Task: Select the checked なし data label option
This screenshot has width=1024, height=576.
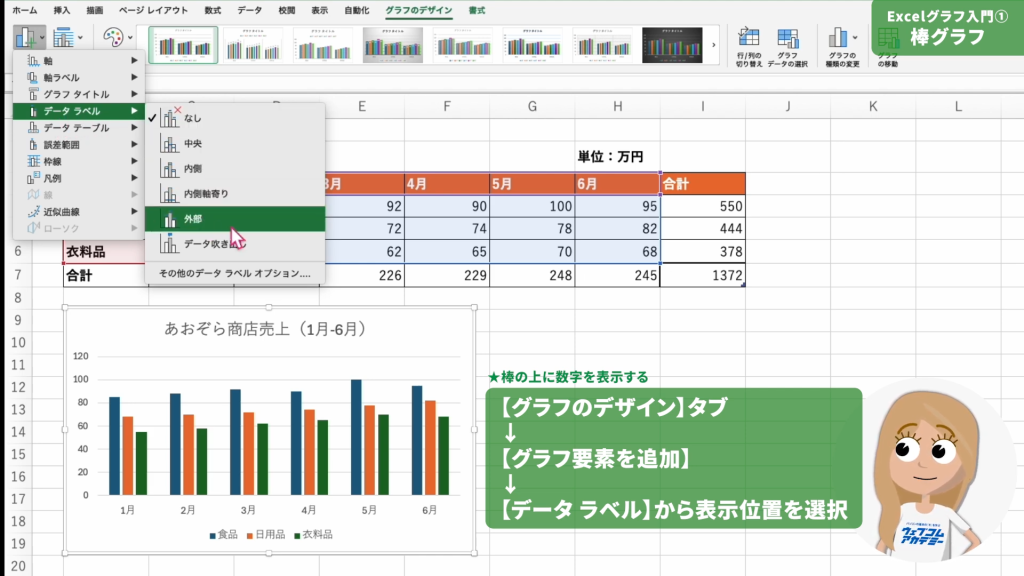Action: click(192, 118)
